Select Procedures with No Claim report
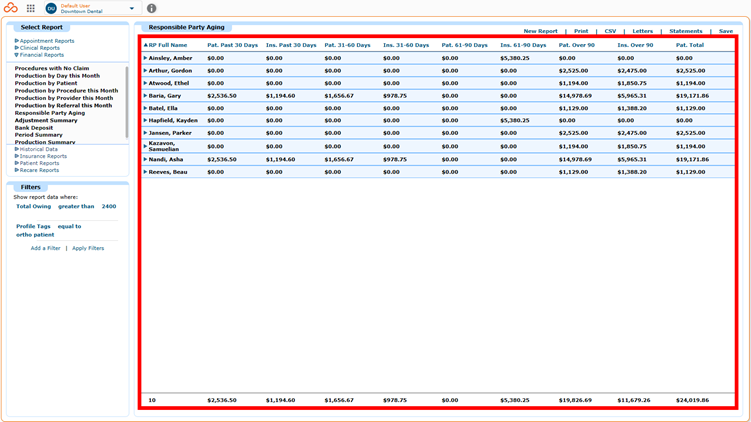Viewport: 751px width, 422px height. point(52,68)
